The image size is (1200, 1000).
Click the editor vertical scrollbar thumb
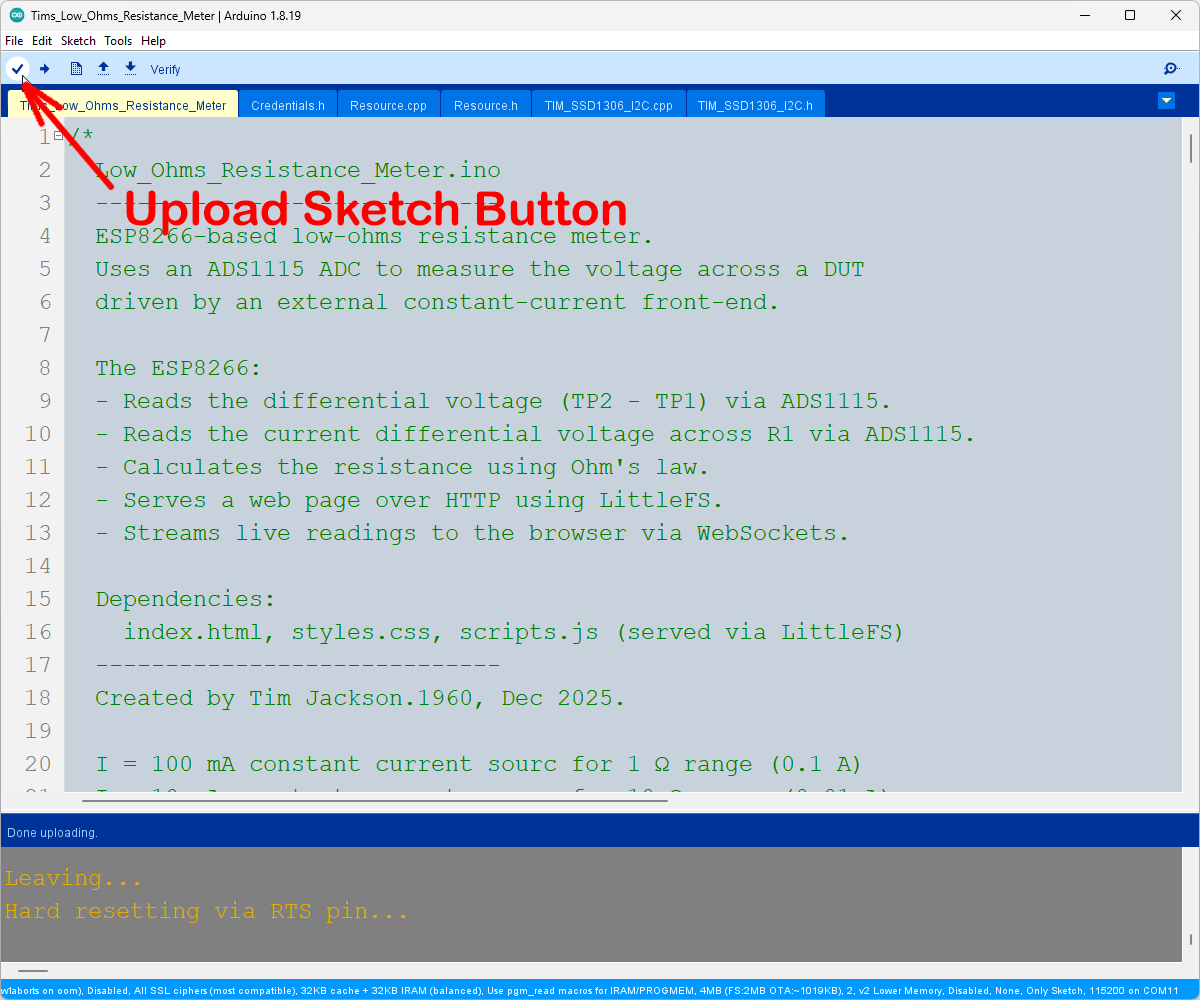tap(1191, 147)
